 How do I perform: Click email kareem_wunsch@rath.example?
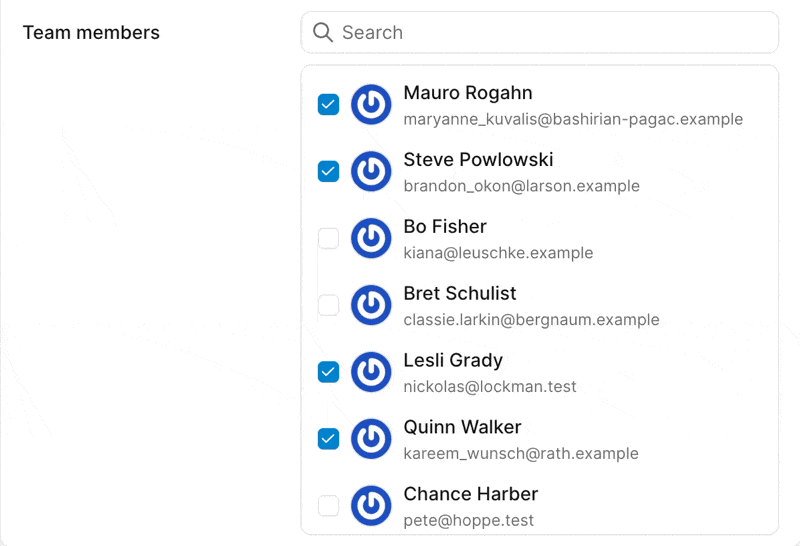521,454
